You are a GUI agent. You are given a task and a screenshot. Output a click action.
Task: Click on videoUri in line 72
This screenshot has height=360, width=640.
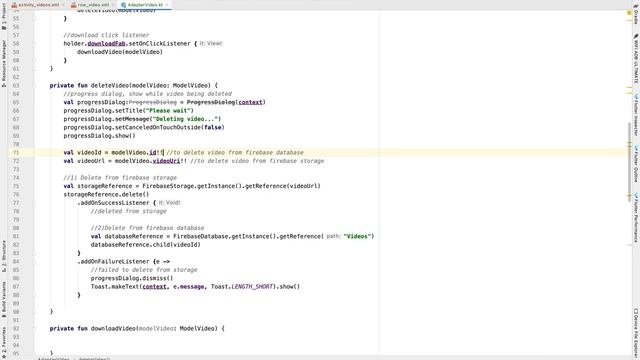click(x=166, y=161)
